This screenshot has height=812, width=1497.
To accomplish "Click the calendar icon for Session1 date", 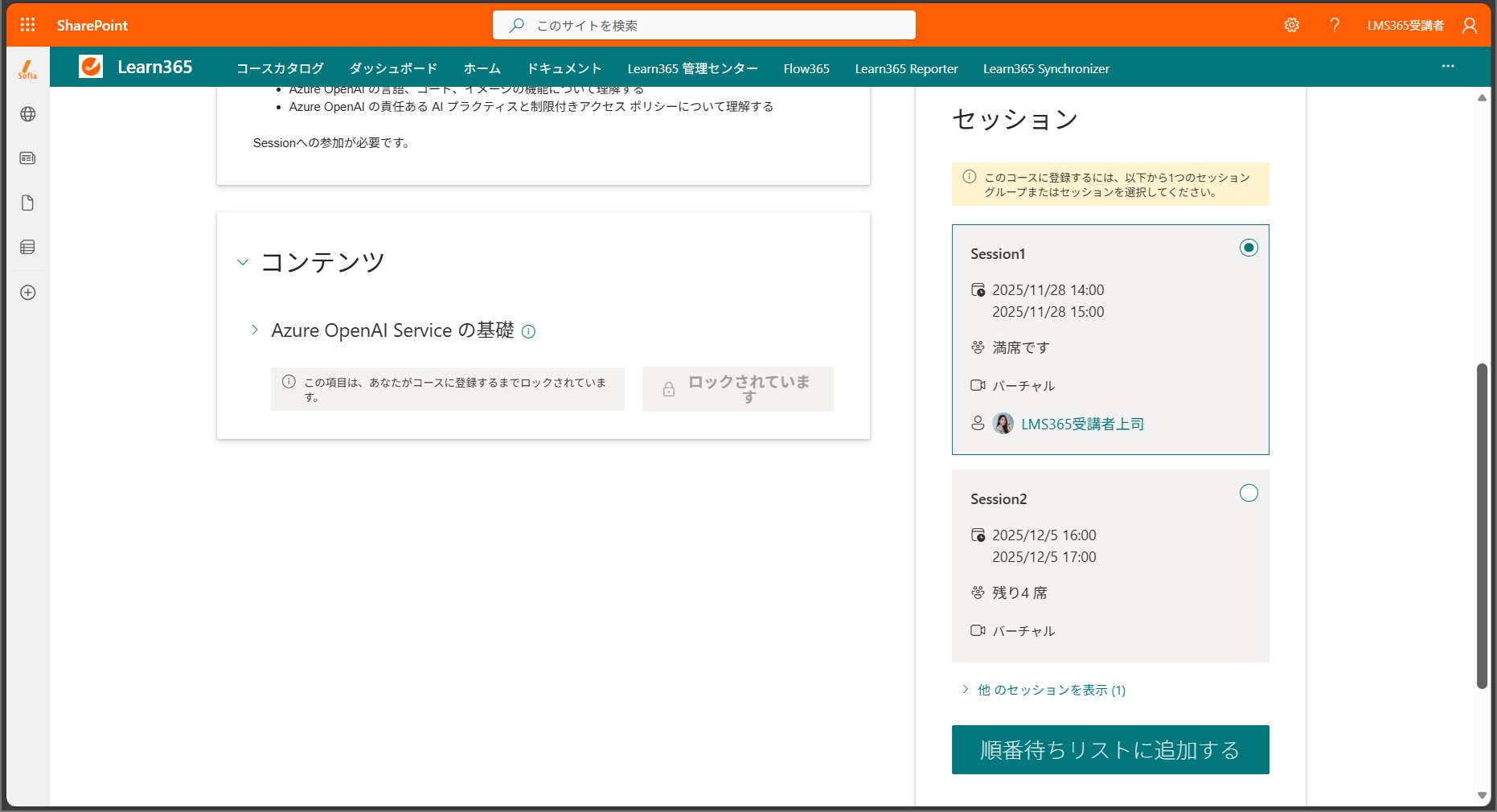I will point(978,289).
